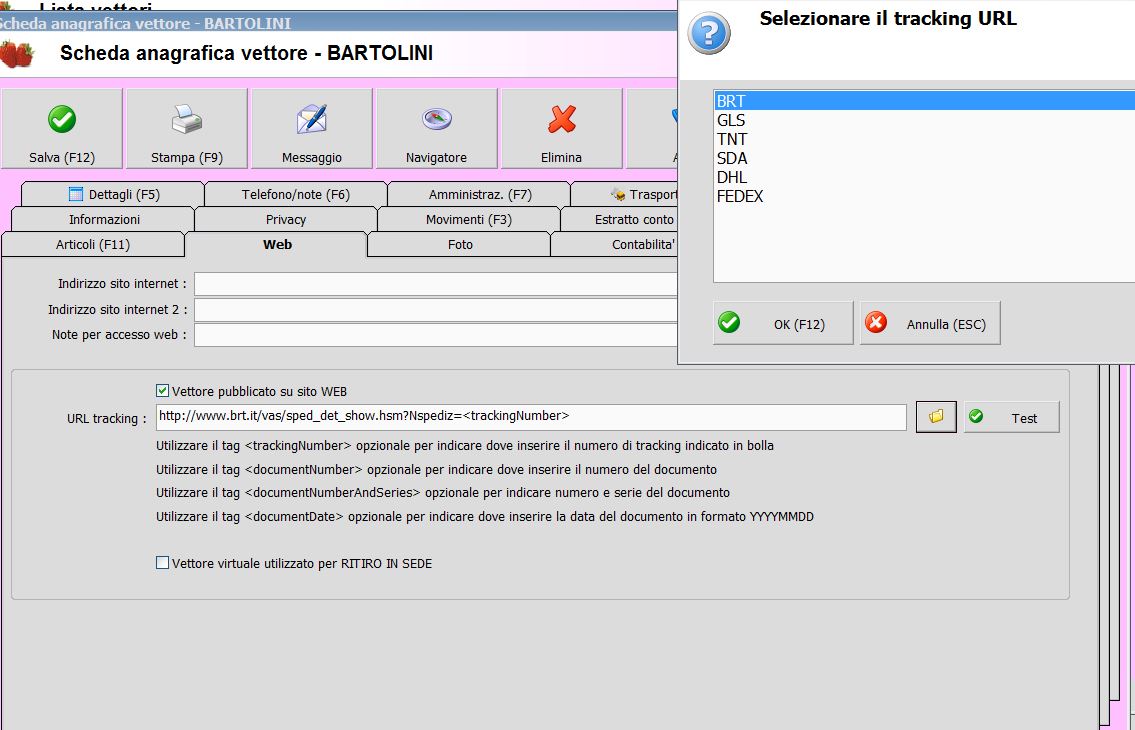Open the Estratto conto tab

point(620,219)
